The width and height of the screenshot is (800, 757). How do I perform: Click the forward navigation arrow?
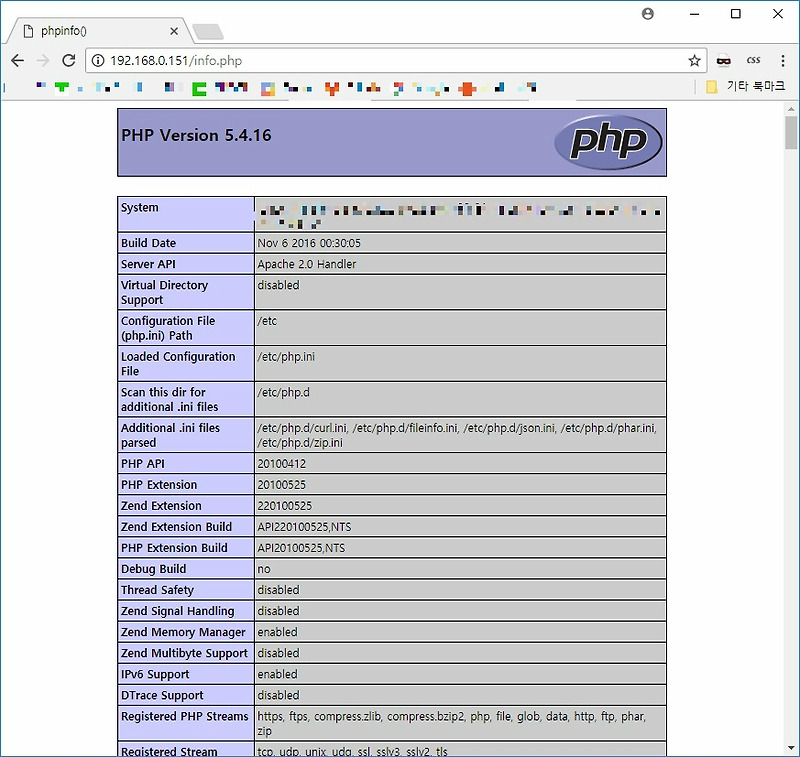click(42, 60)
